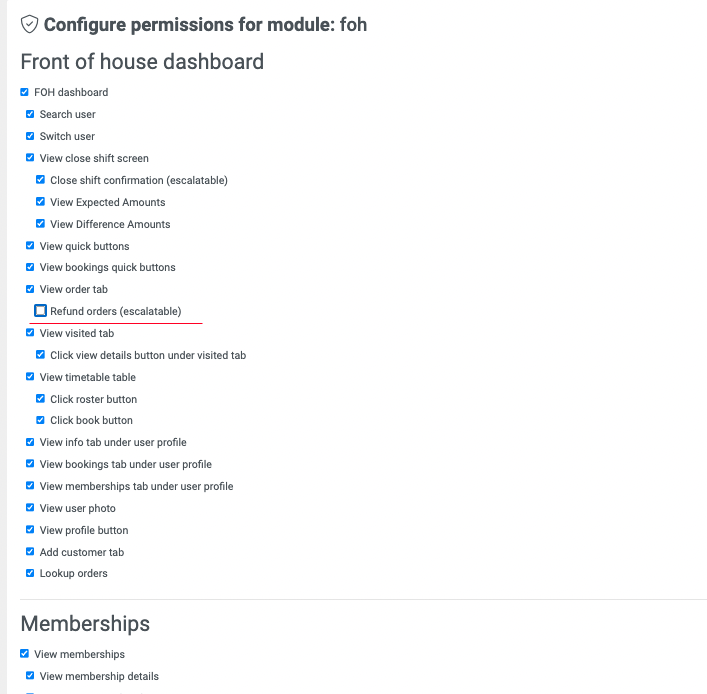Toggle the Switch user checkbox
The image size is (707, 694).
coord(30,136)
